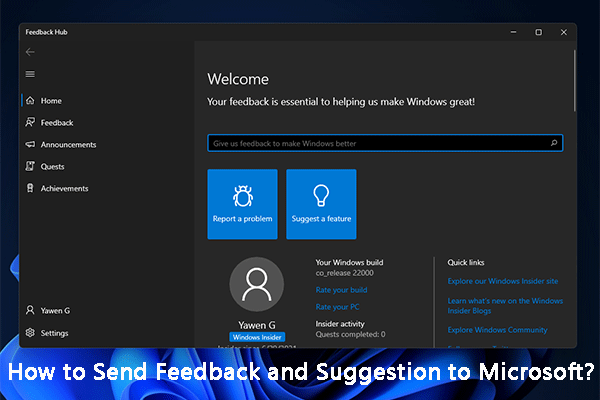Screen dimensions: 600x400
Task: Click the Achievements badge icon
Action: 30,188
